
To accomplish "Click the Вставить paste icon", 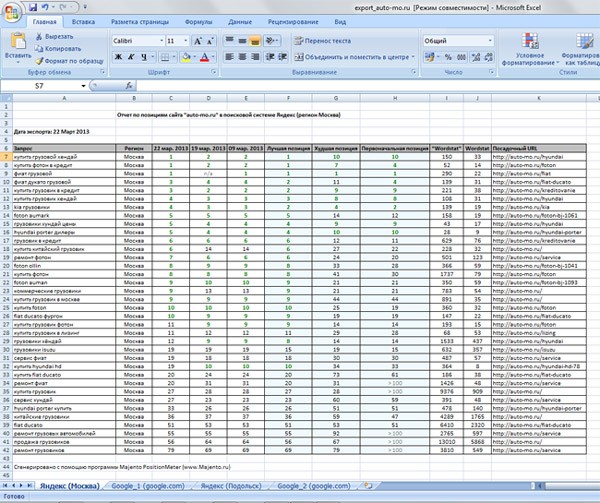I will [x=17, y=44].
